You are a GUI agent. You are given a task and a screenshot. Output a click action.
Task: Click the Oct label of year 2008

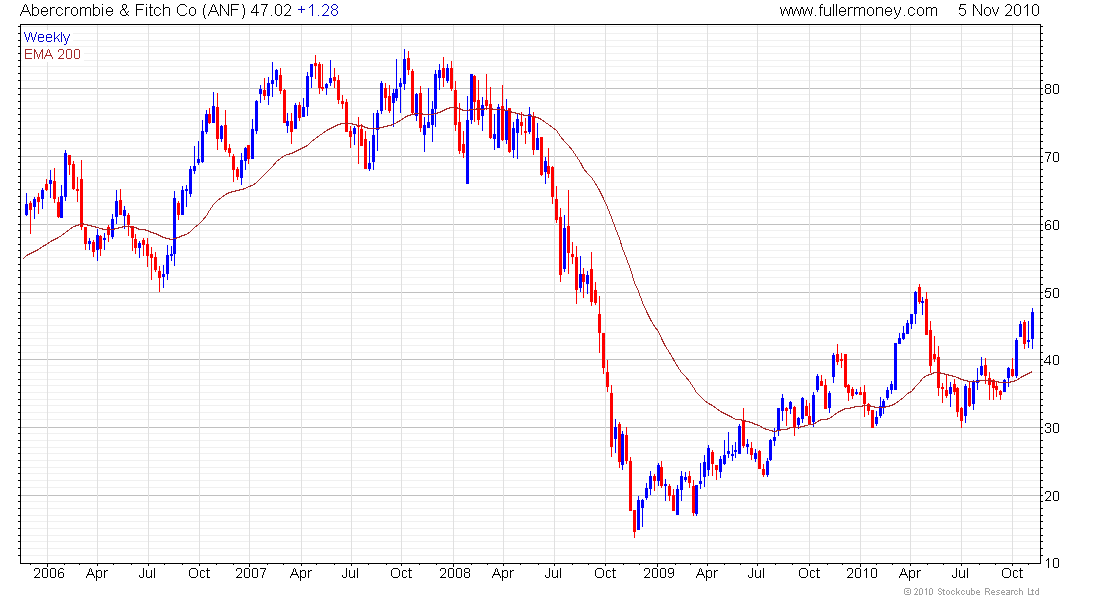605,573
